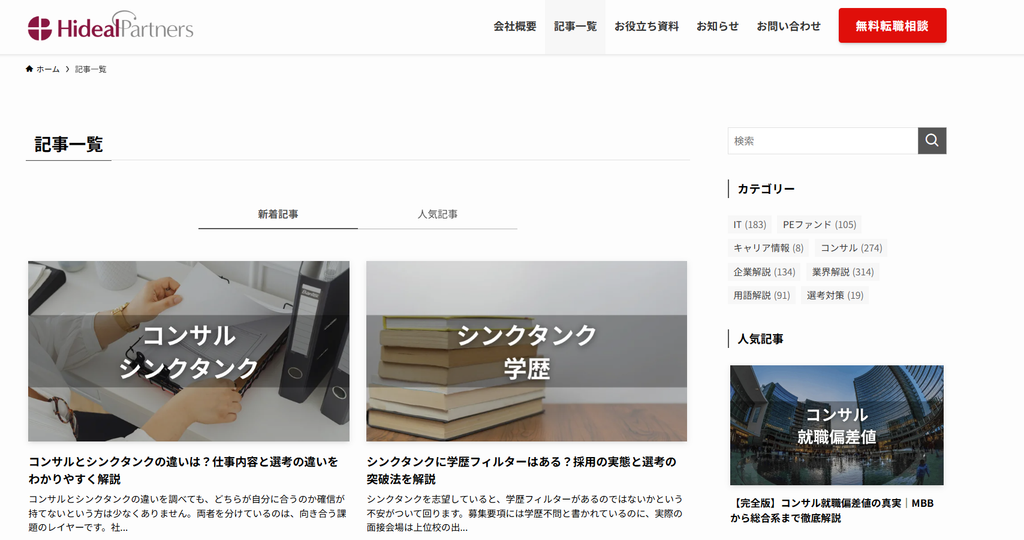The height and width of the screenshot is (540, 1024).
Task: Select the PEファンド (105) category tag
Action: 820,225
